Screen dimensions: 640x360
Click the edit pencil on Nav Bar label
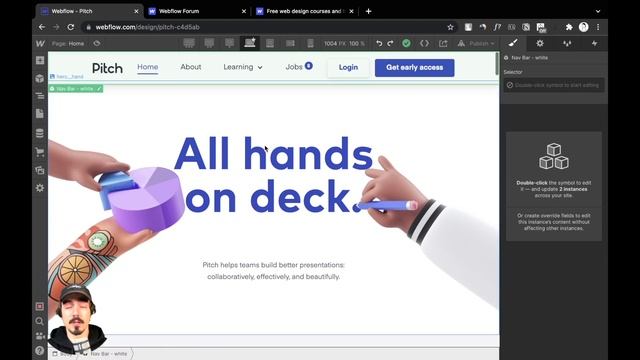click(99, 89)
